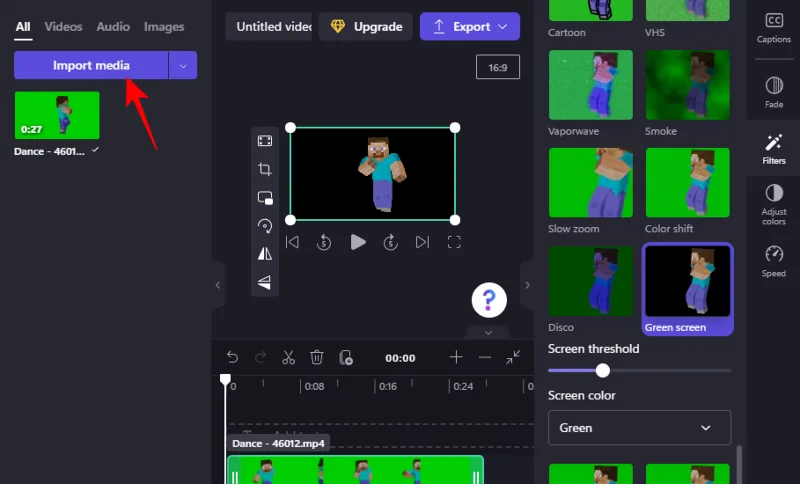
Task: Open the Export menu
Action: pos(470,27)
